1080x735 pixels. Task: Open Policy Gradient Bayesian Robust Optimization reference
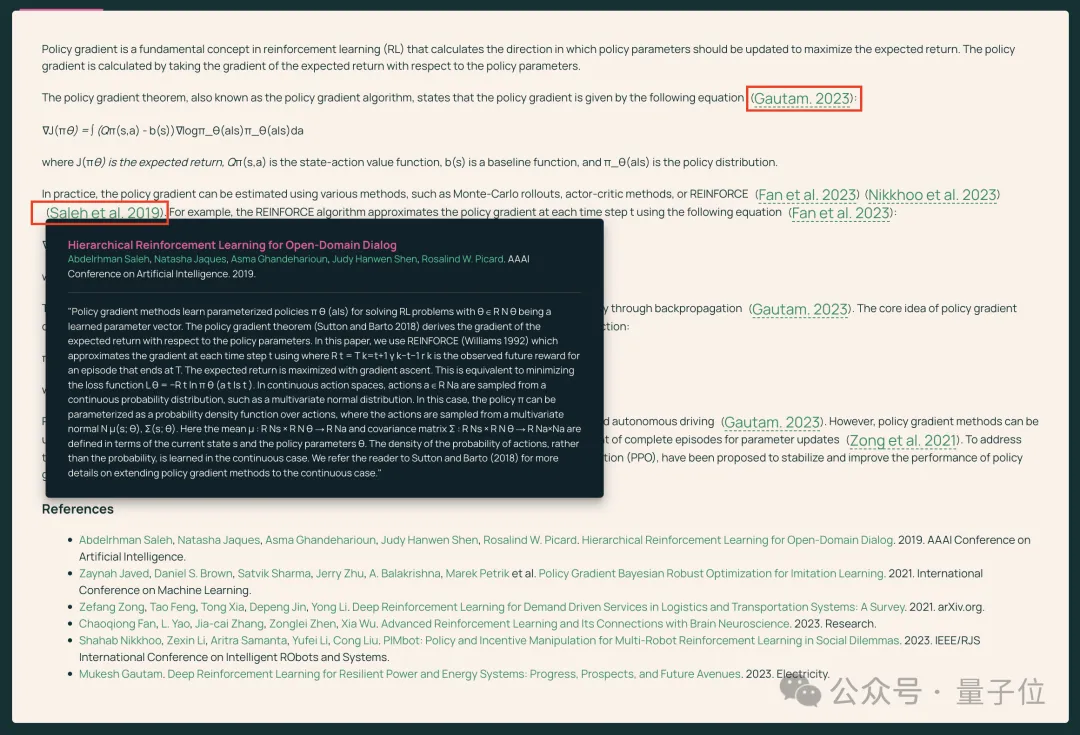711,574
